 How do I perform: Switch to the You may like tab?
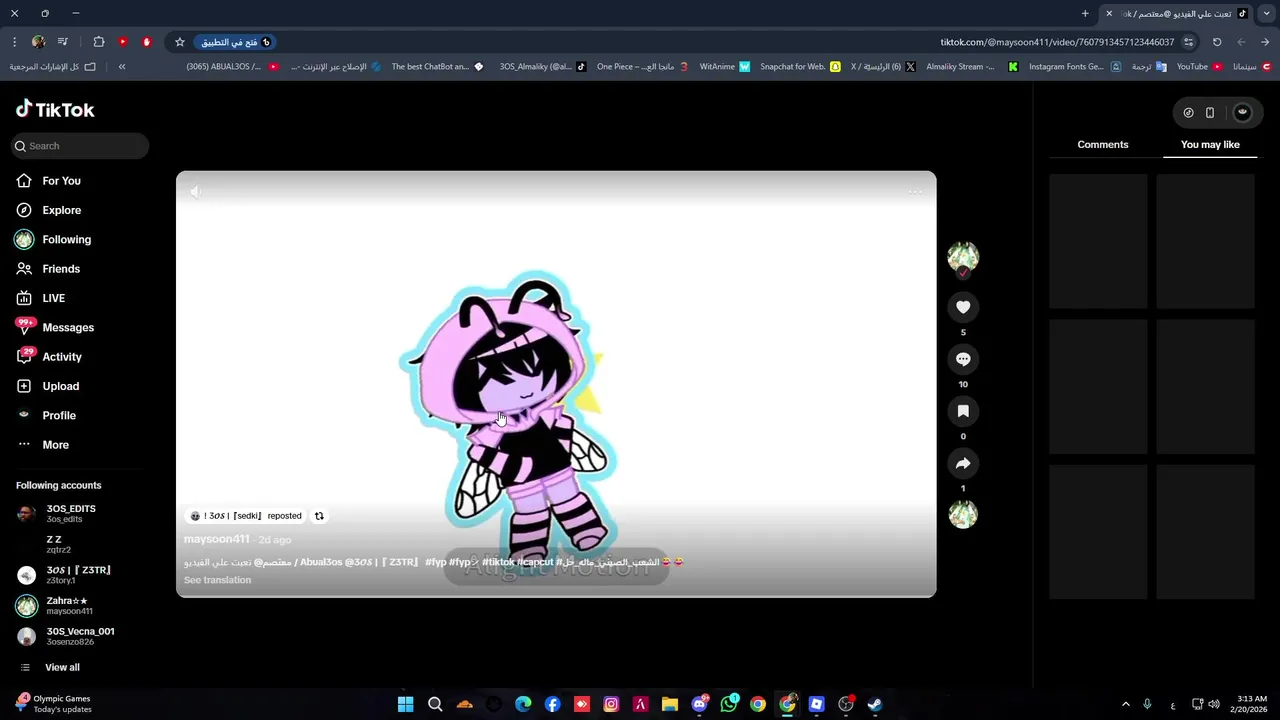pyautogui.click(x=1210, y=145)
